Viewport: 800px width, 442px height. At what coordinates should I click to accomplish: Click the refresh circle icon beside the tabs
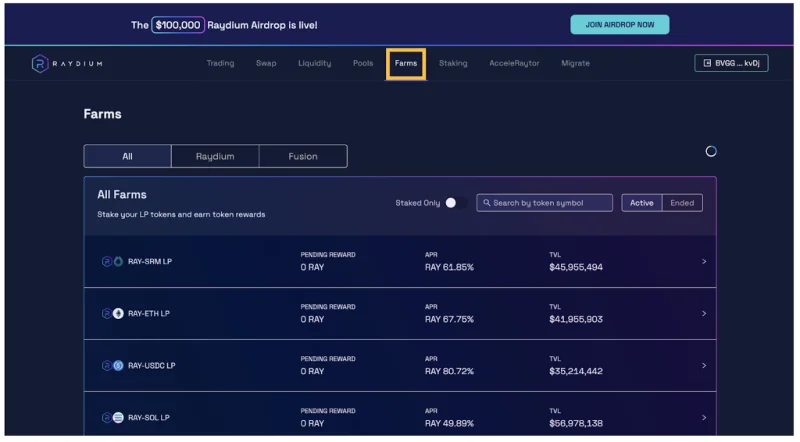[711, 151]
